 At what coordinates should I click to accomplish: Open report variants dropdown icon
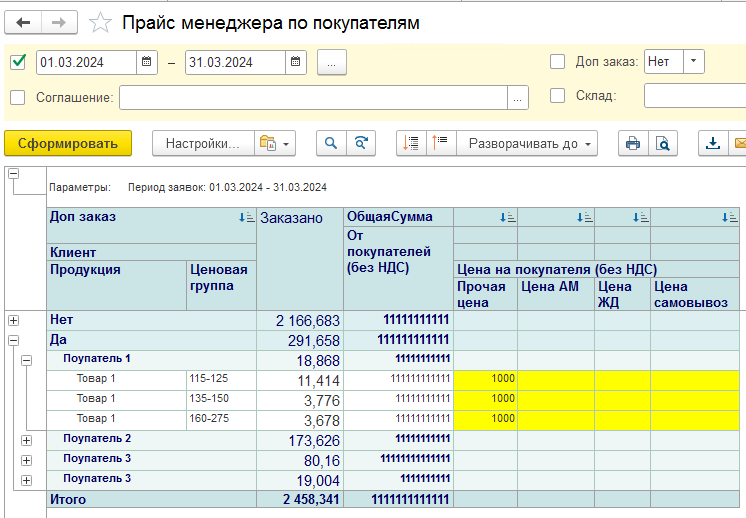point(275,143)
